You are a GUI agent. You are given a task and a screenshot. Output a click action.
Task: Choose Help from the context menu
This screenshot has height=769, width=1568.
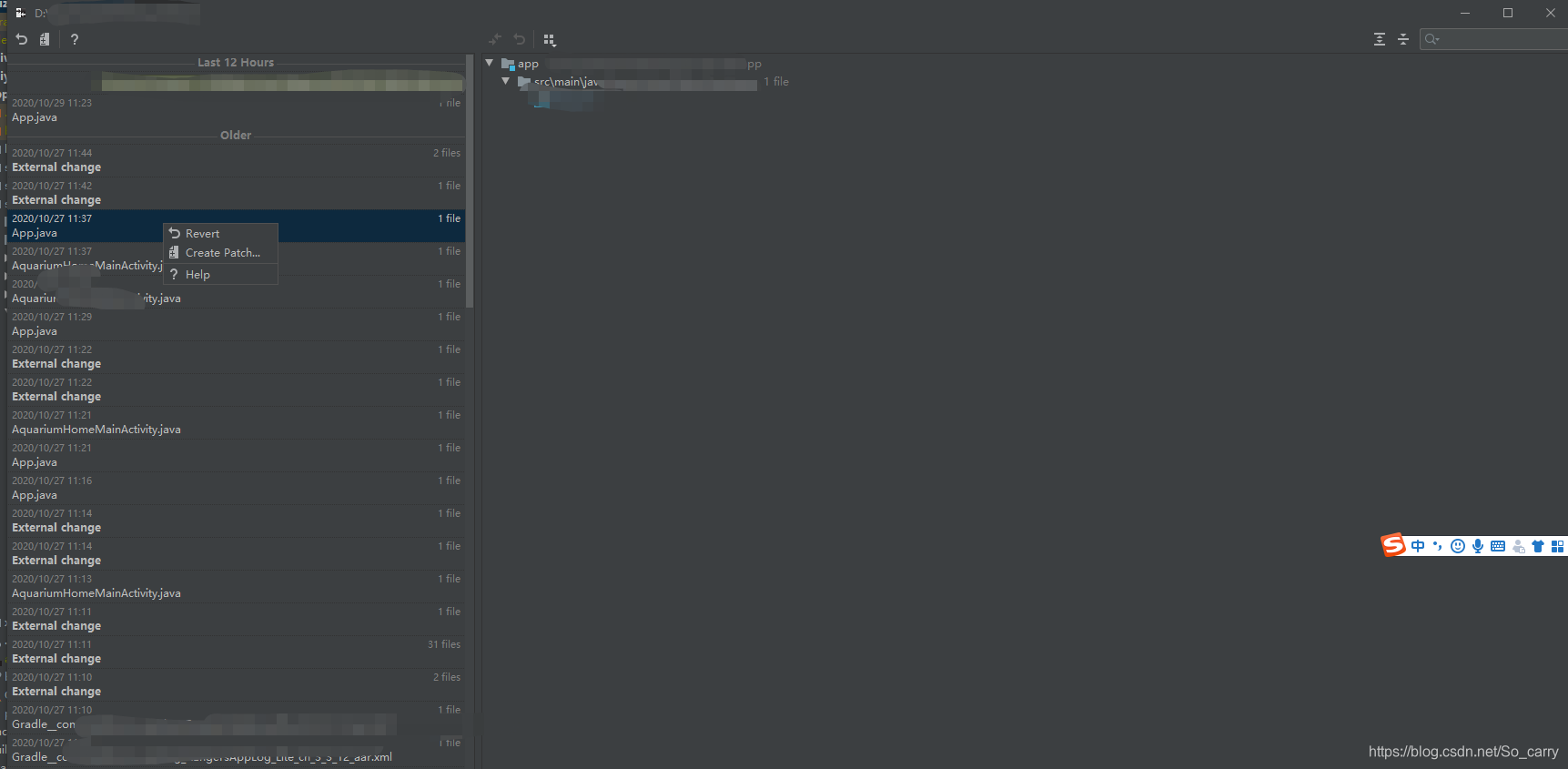pyautogui.click(x=220, y=275)
